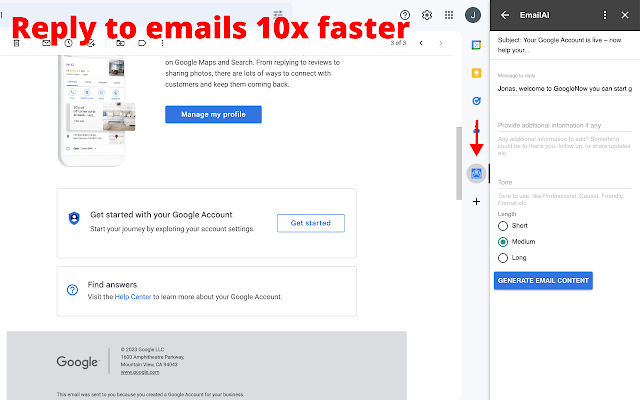Click the Google logo in footer

point(78,362)
